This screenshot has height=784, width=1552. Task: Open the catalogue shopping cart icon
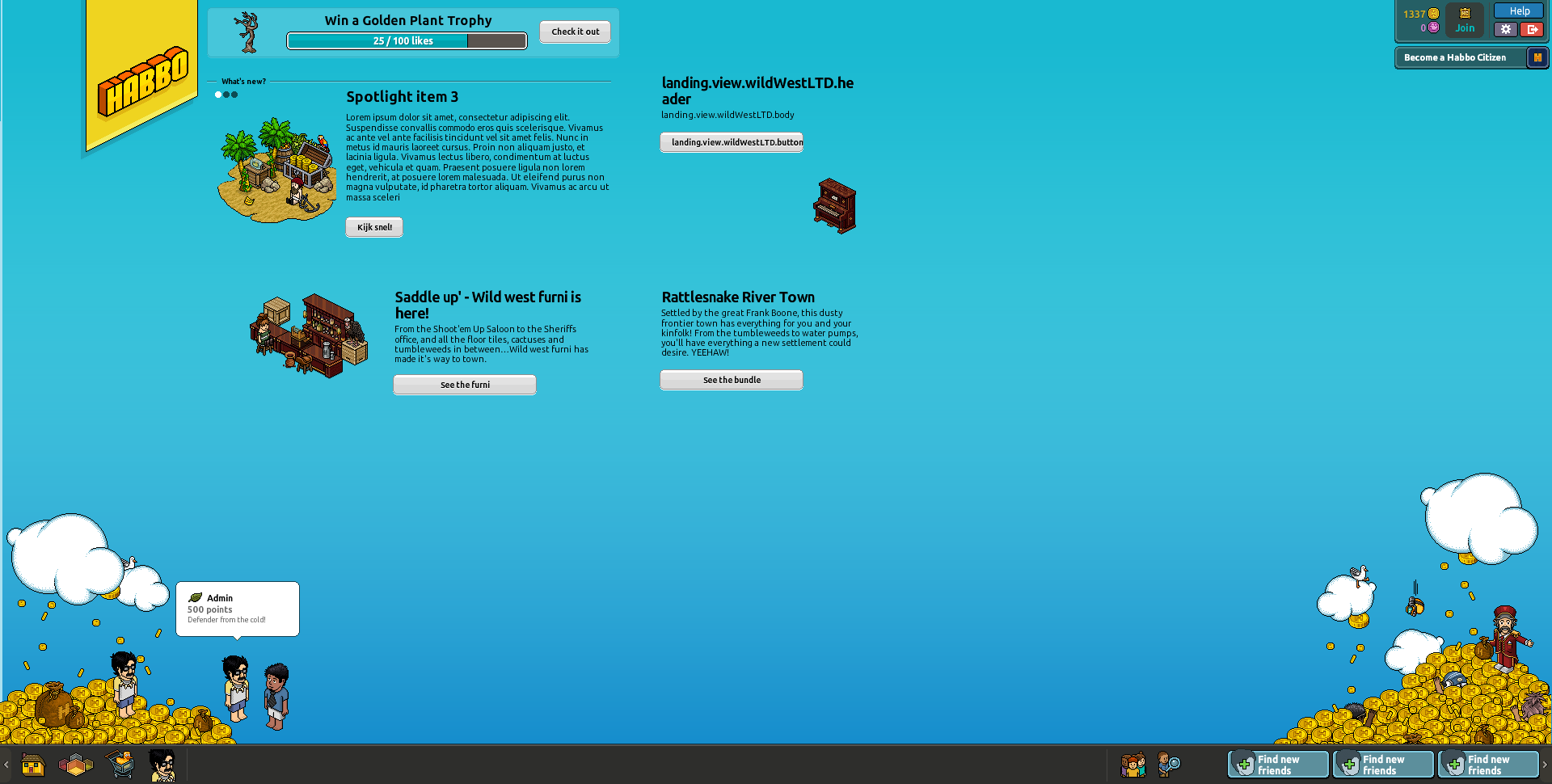120,764
